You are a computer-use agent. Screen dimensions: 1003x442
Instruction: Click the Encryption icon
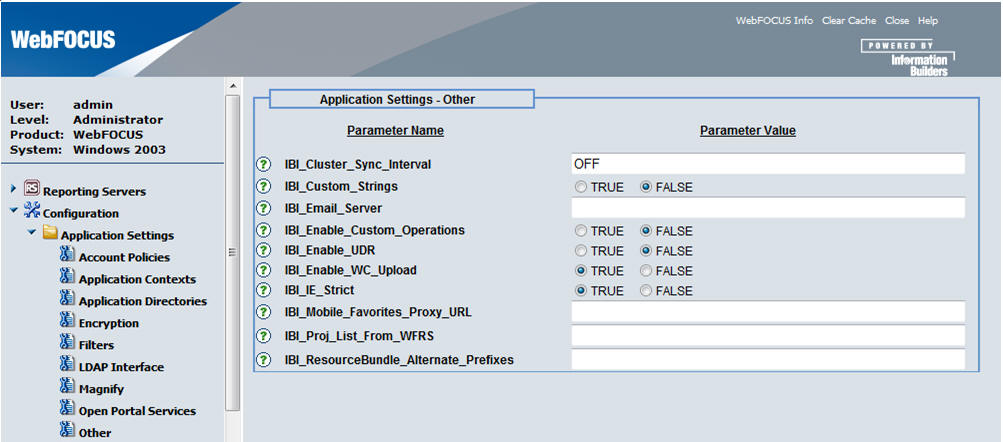pos(68,320)
